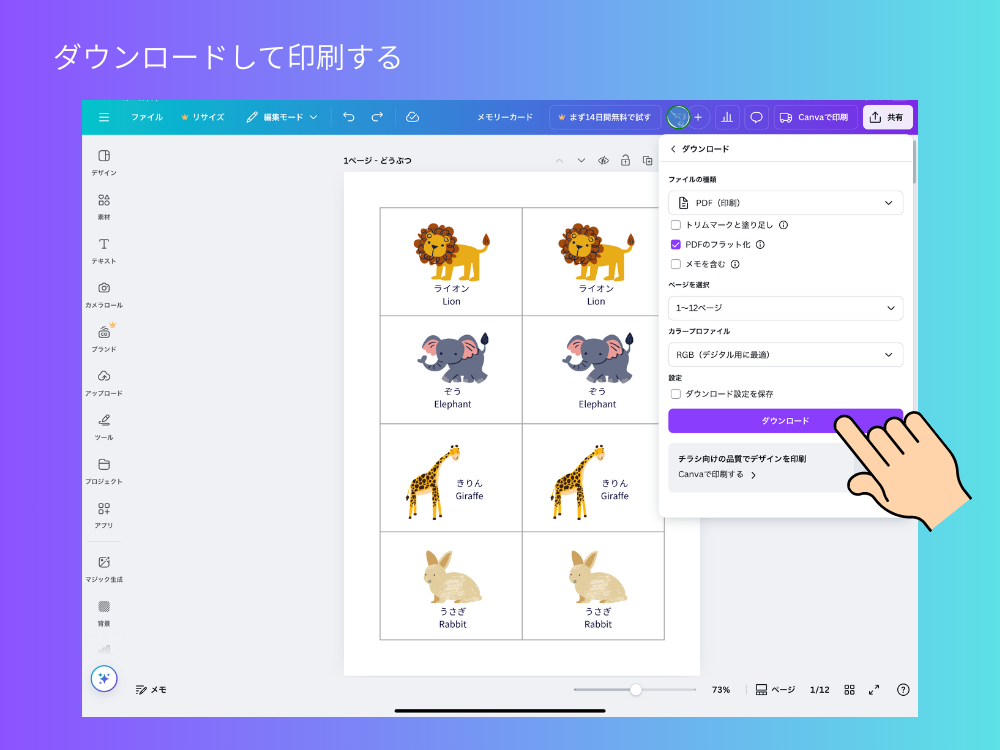Screen dimensions: 1000x750
Task: Open the ページを選択 dropdown for 1~12ページ
Action: 785,308
